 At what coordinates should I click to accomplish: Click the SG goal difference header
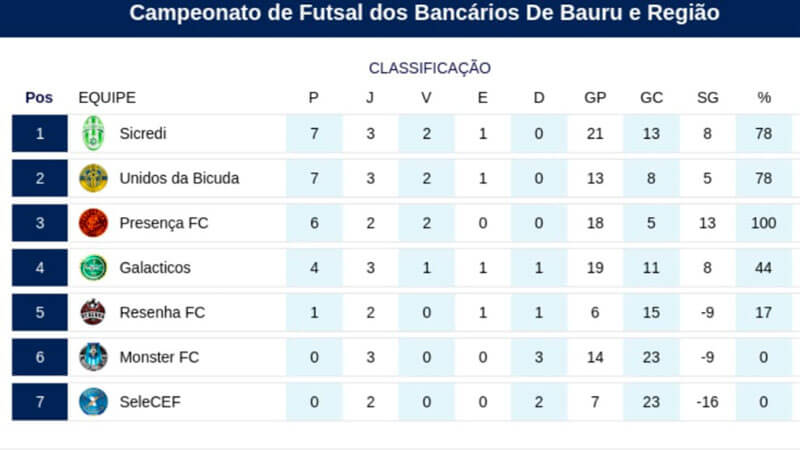708,97
